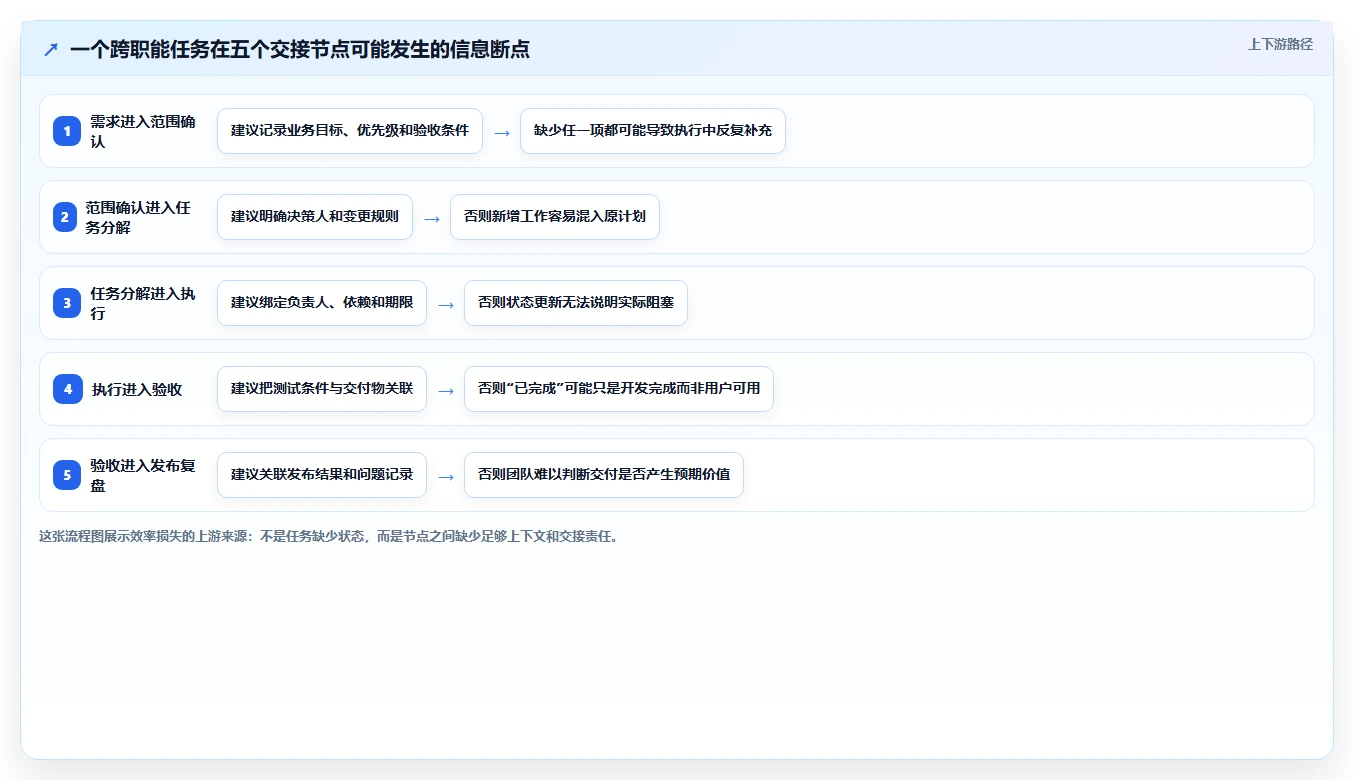Click the box 否则状态更新无法说明实际阻塞
Viewport: 1354px width, 780px height.
point(576,303)
